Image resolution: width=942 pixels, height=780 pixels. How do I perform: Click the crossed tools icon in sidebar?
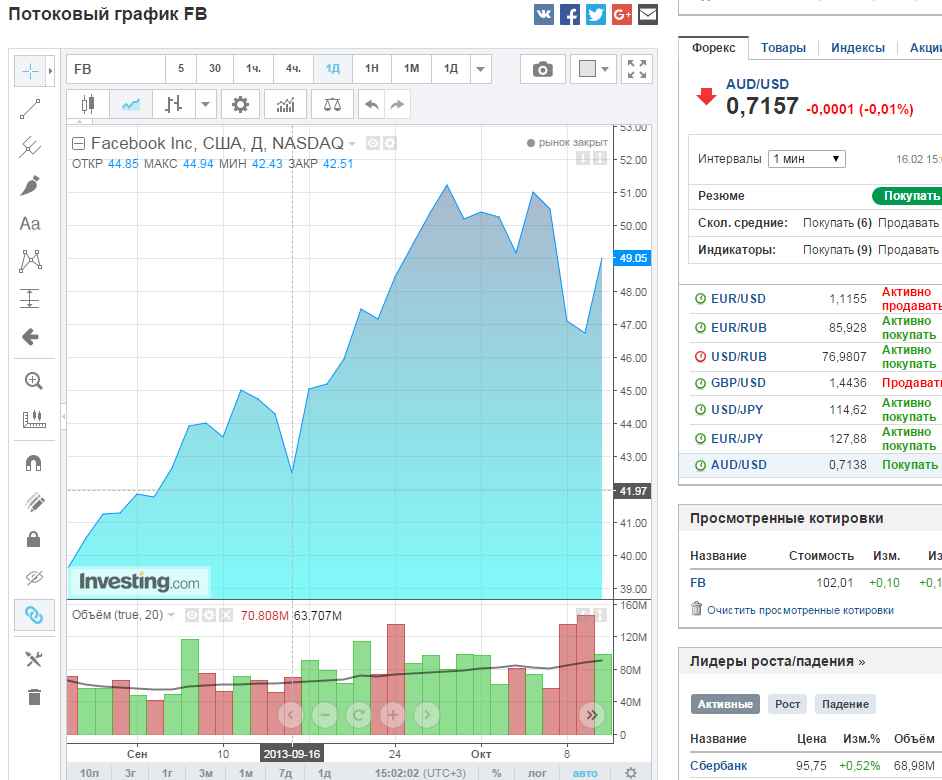pyautogui.click(x=34, y=659)
